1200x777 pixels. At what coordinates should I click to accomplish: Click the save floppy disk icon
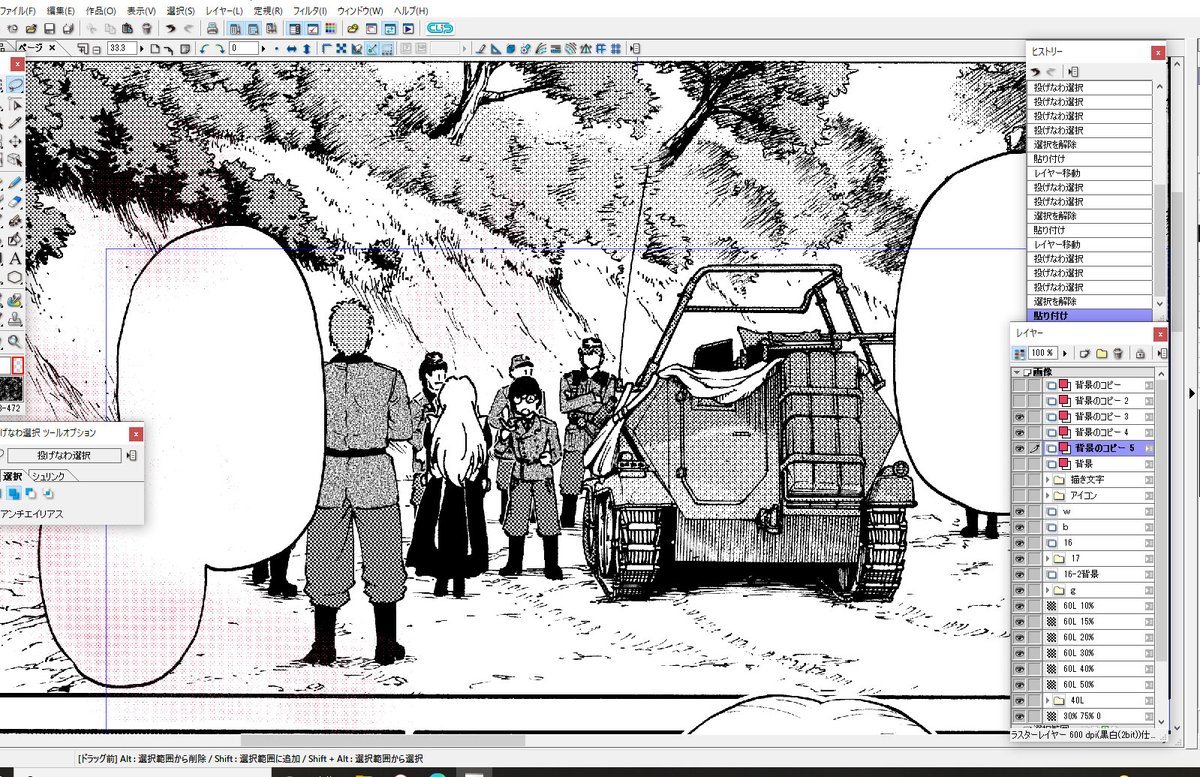49,29
